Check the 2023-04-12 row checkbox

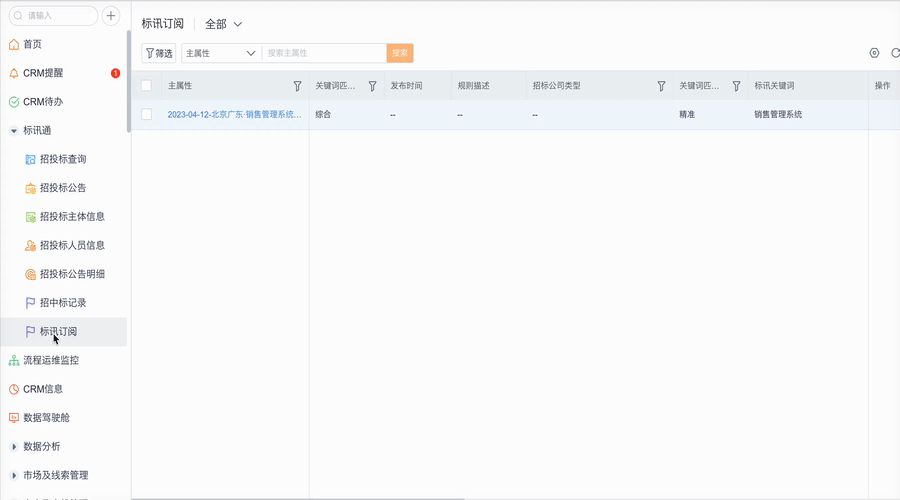(146, 114)
